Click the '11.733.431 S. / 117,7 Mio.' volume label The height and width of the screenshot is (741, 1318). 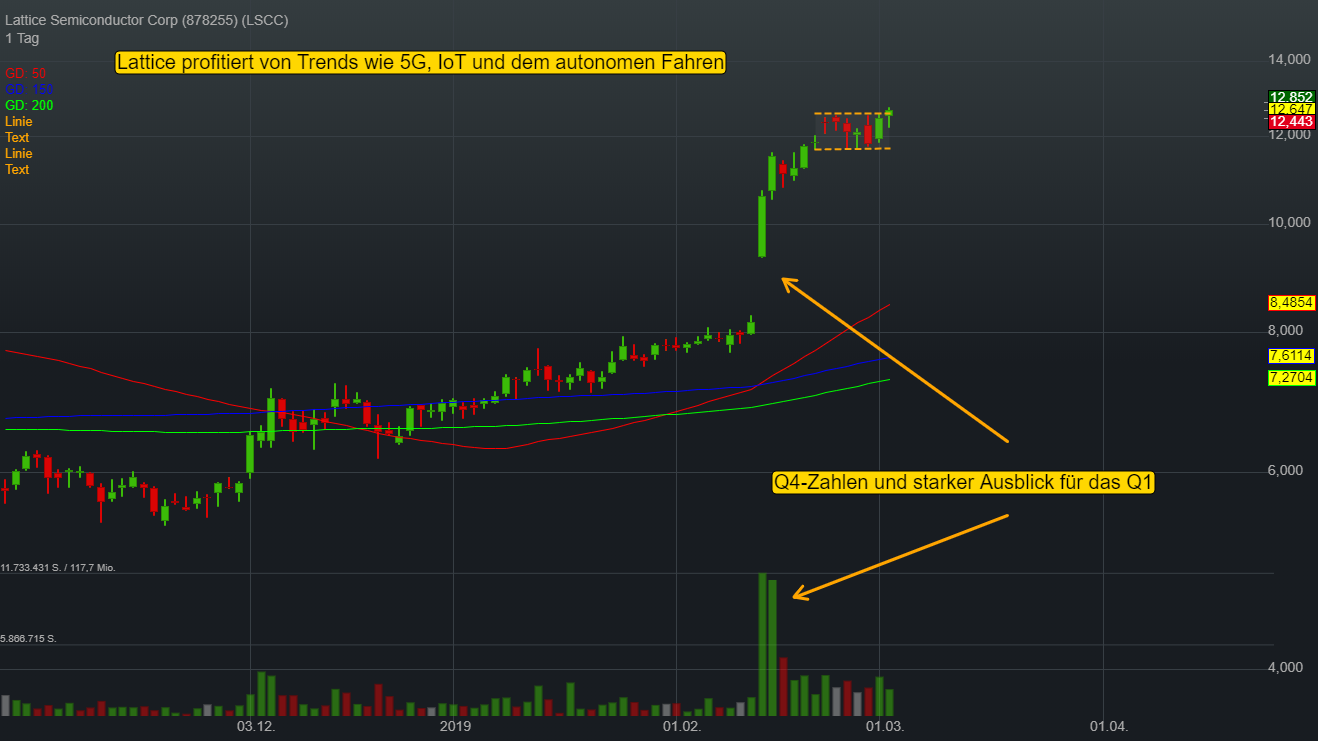point(59,567)
